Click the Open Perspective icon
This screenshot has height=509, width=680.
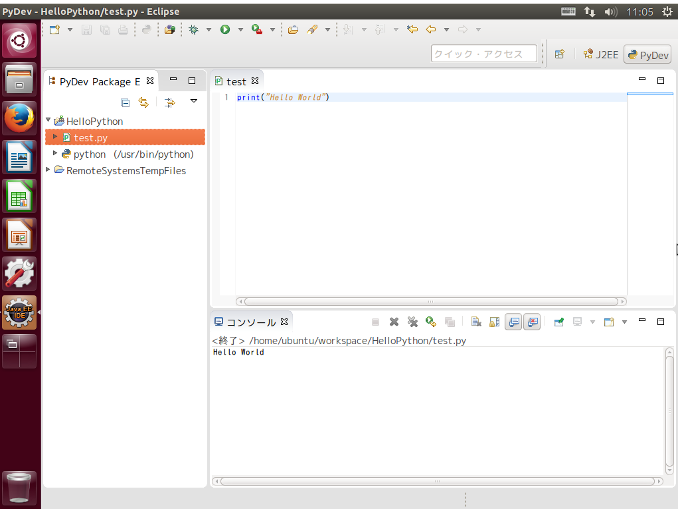[x=559, y=54]
